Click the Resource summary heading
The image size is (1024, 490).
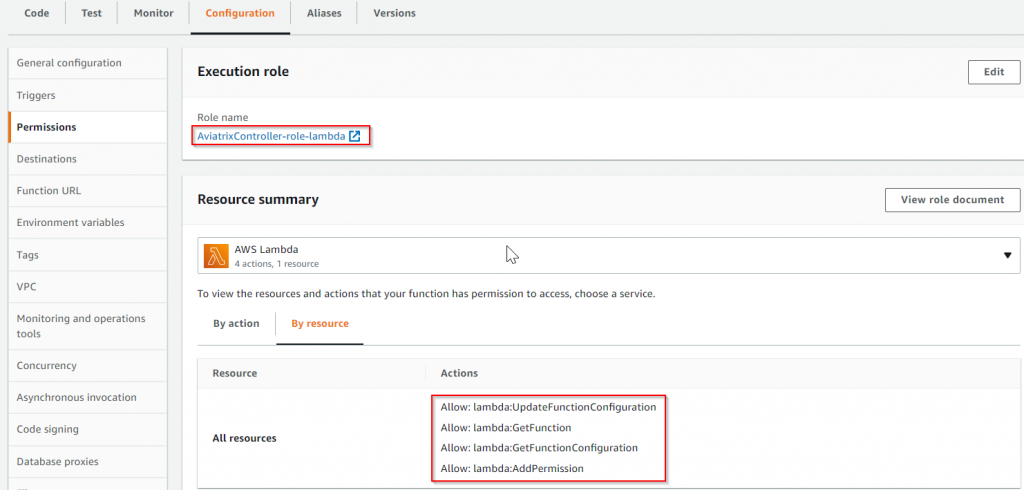pos(258,200)
